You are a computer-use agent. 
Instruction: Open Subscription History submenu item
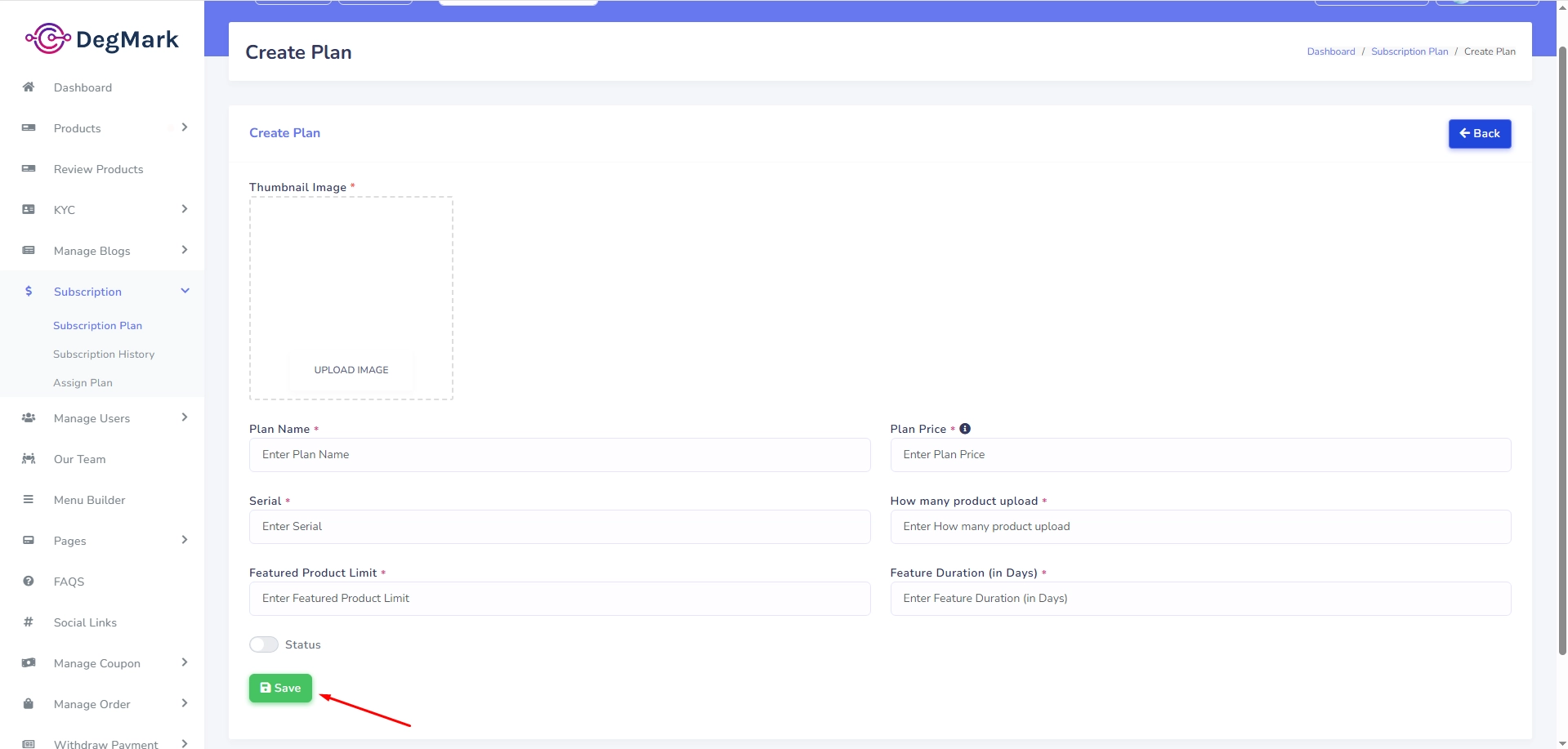[104, 354]
